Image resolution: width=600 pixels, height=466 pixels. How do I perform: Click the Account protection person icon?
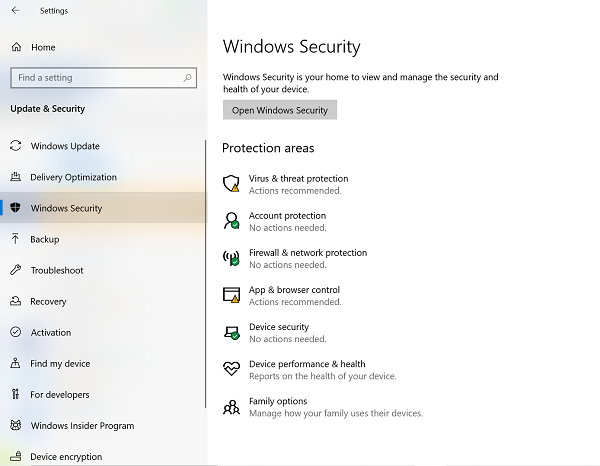pos(231,221)
